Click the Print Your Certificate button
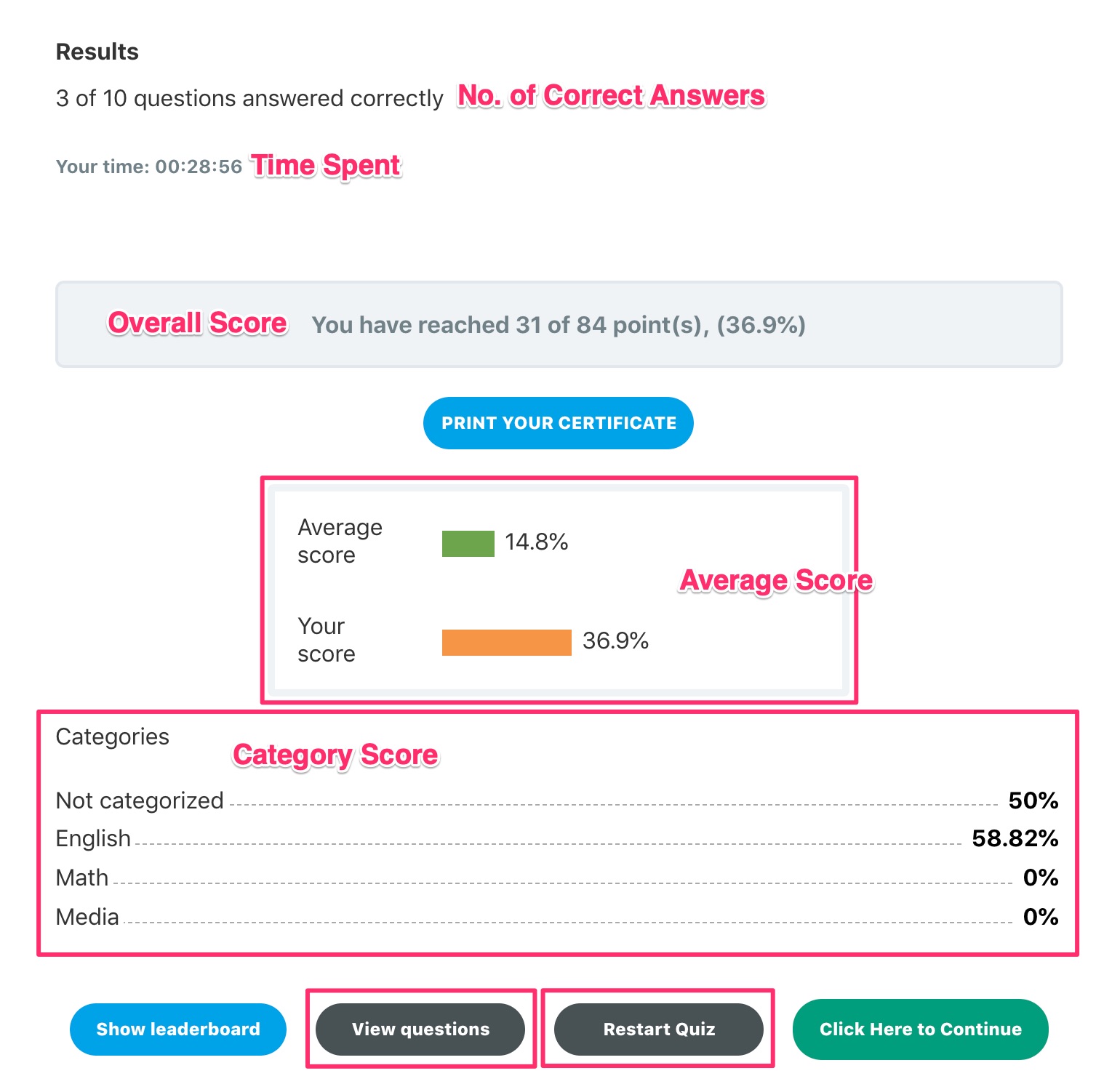This screenshot has height=1092, width=1120. (558, 423)
